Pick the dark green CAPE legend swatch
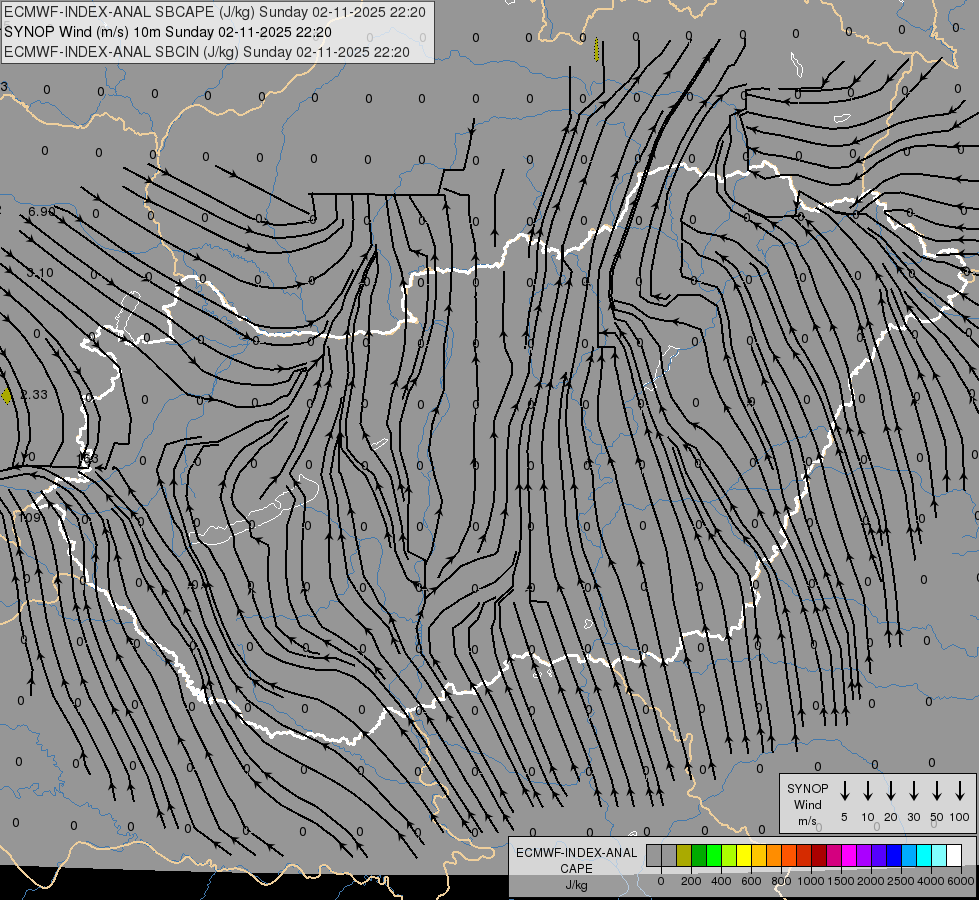The height and width of the screenshot is (900, 979). [x=699, y=855]
